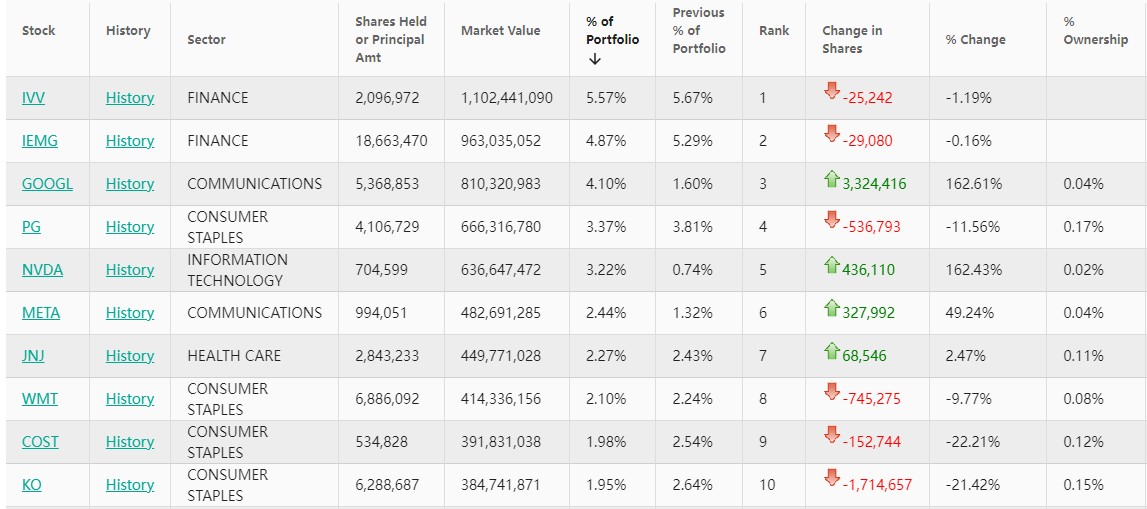The image size is (1147, 509).
Task: Click the green up arrow for NVDA
Action: click(x=831, y=266)
